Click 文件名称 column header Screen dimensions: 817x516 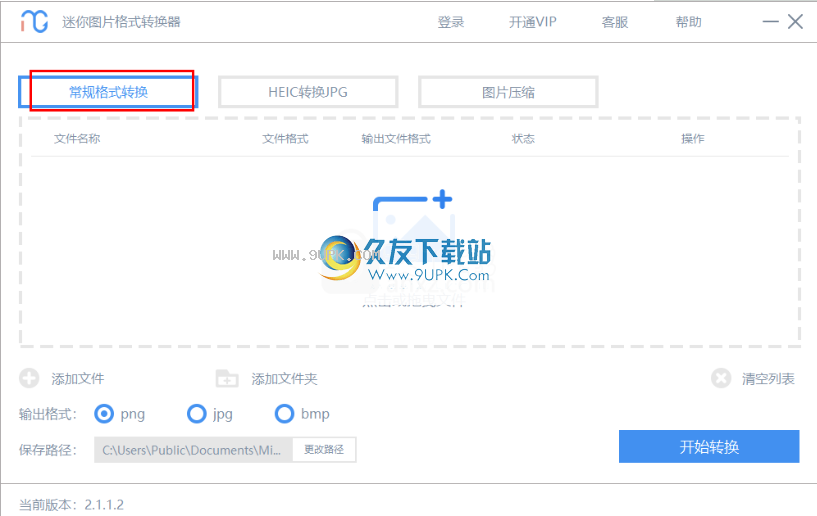tap(77, 139)
